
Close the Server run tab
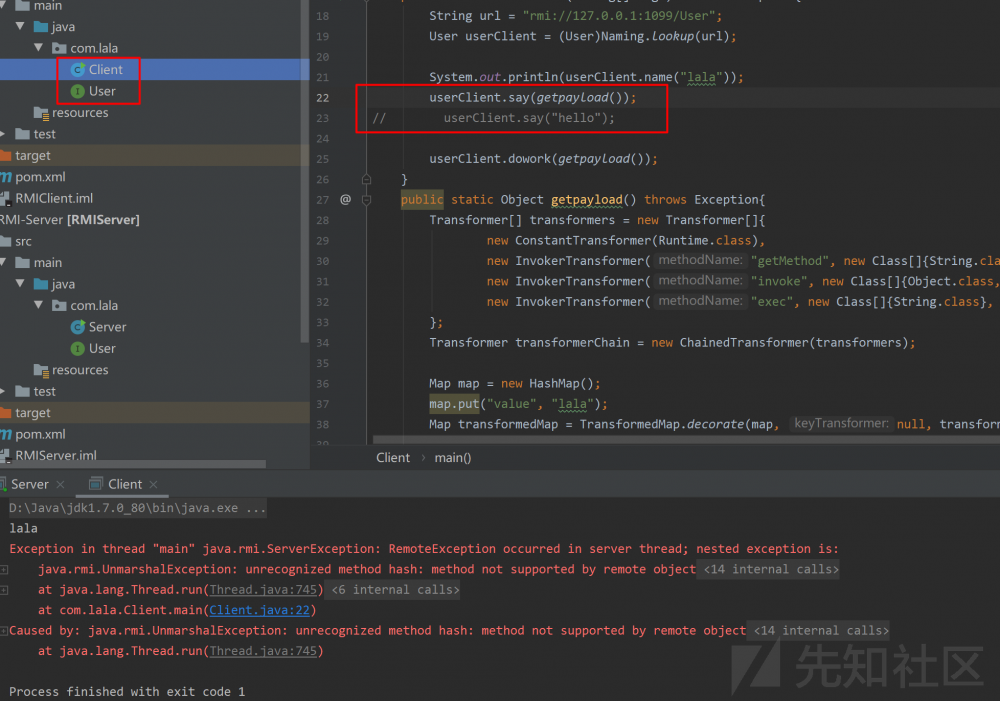coord(61,485)
